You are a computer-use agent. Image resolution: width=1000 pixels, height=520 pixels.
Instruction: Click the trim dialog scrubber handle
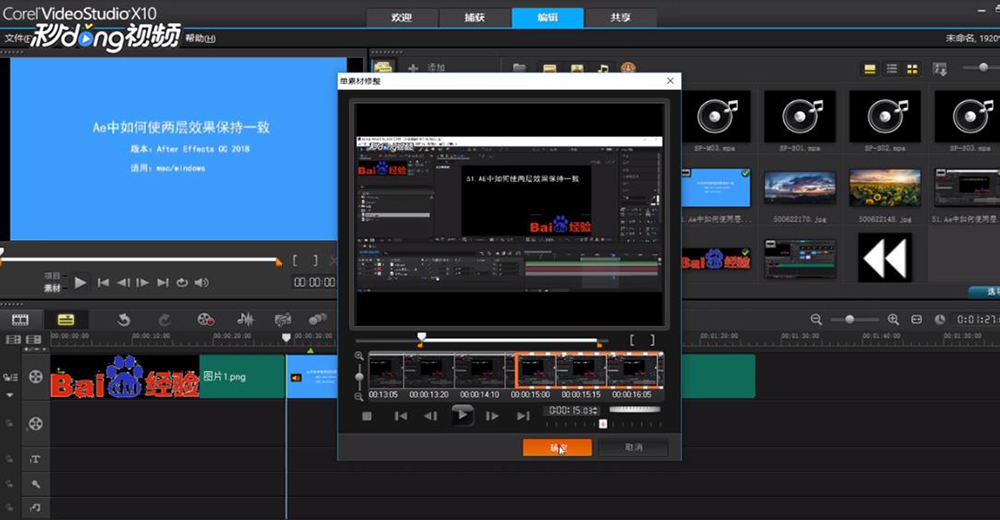tap(422, 336)
